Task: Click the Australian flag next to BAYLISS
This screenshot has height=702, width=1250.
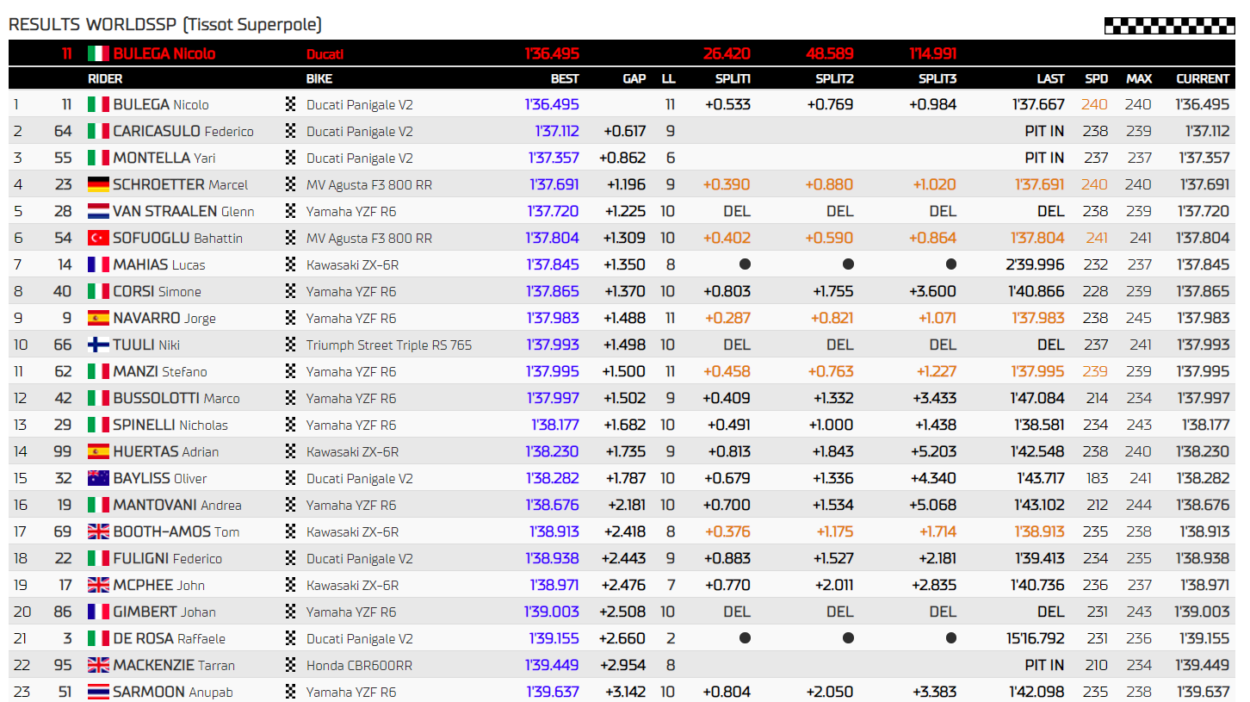Action: tap(98, 478)
